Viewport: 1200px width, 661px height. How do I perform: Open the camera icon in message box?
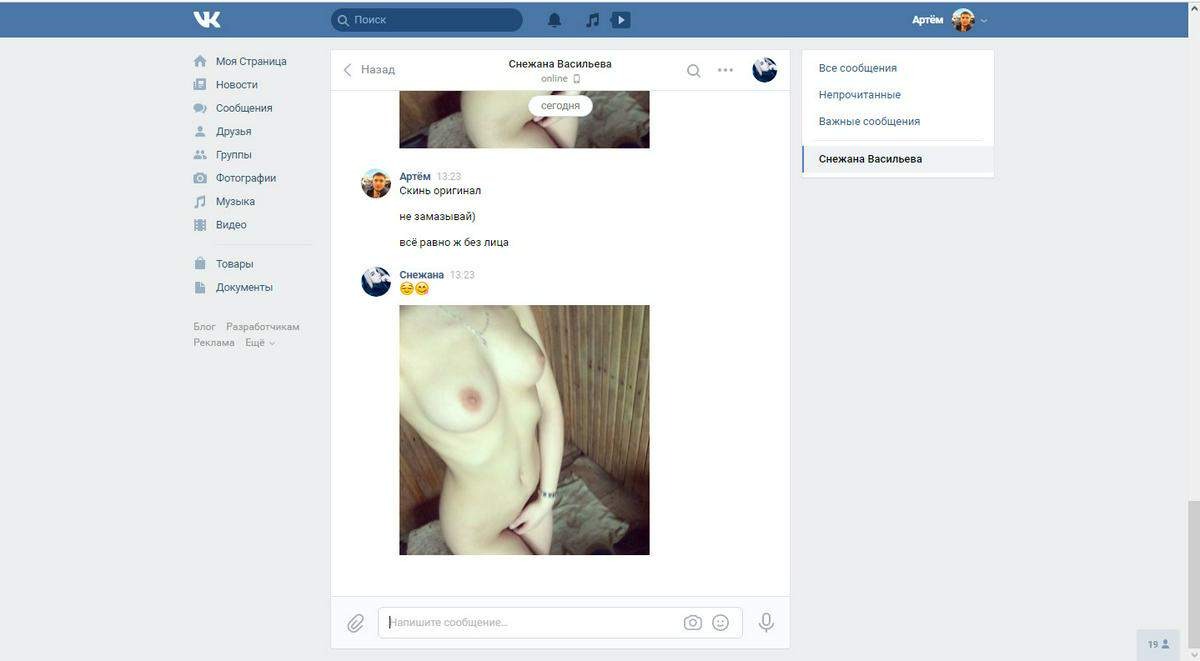coord(692,622)
